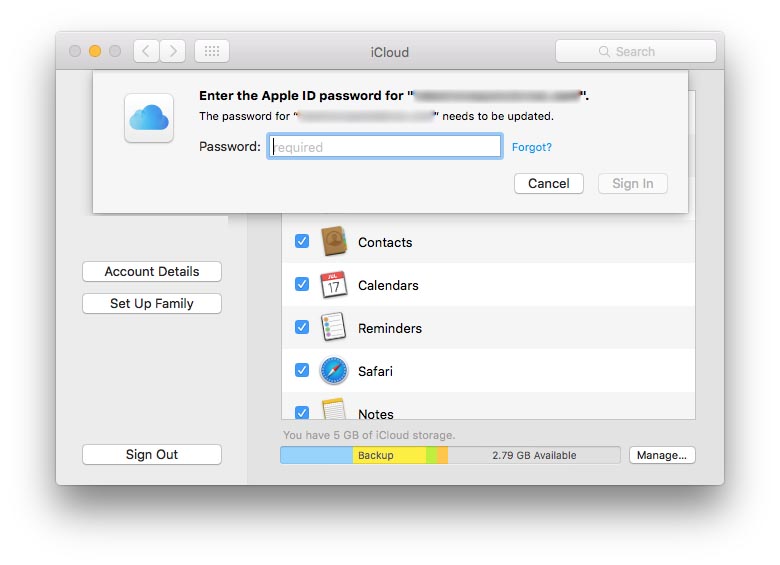This screenshot has height=565, width=780.
Task: Click the search magnifier icon
Action: click(604, 52)
